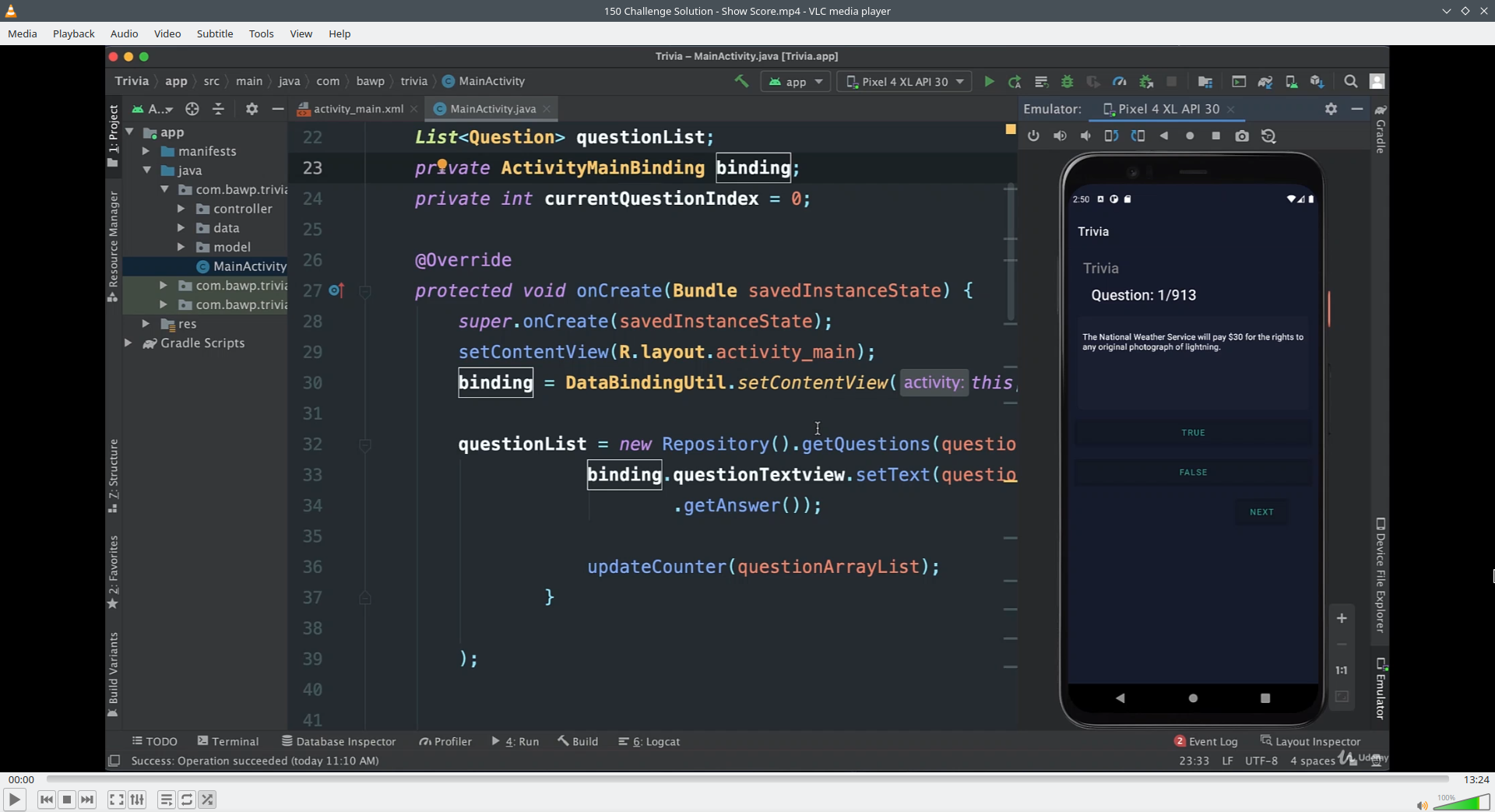Tap the TRUE answer button in emulator

(x=1193, y=432)
